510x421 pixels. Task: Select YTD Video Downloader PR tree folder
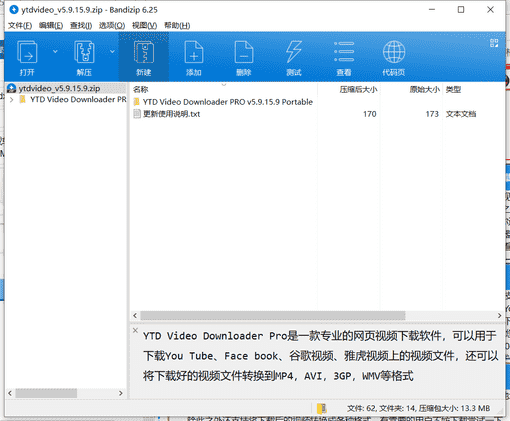click(x=78, y=99)
